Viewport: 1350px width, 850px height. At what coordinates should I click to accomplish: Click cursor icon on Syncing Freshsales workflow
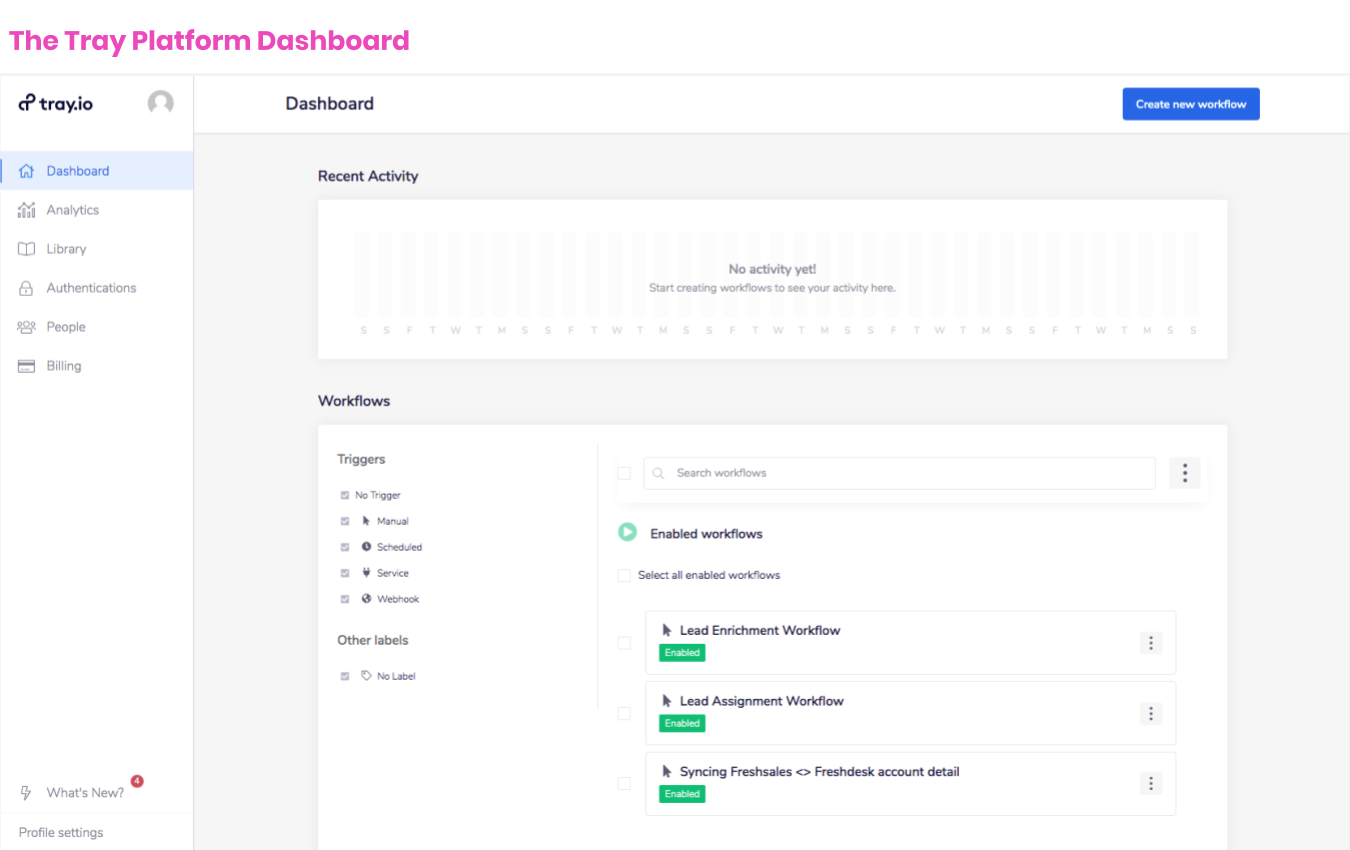tap(667, 772)
